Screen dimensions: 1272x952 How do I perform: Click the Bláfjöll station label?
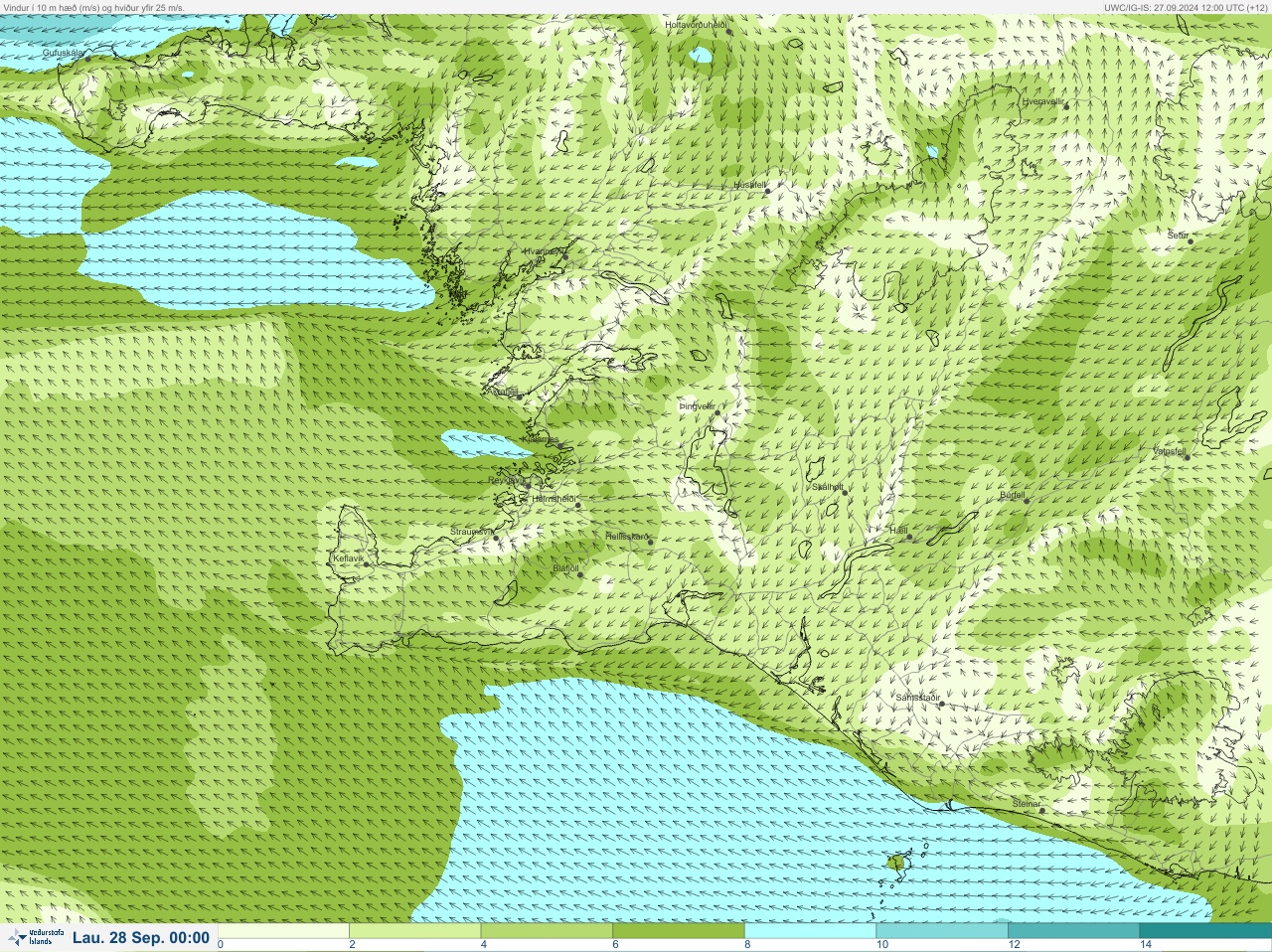point(566,568)
